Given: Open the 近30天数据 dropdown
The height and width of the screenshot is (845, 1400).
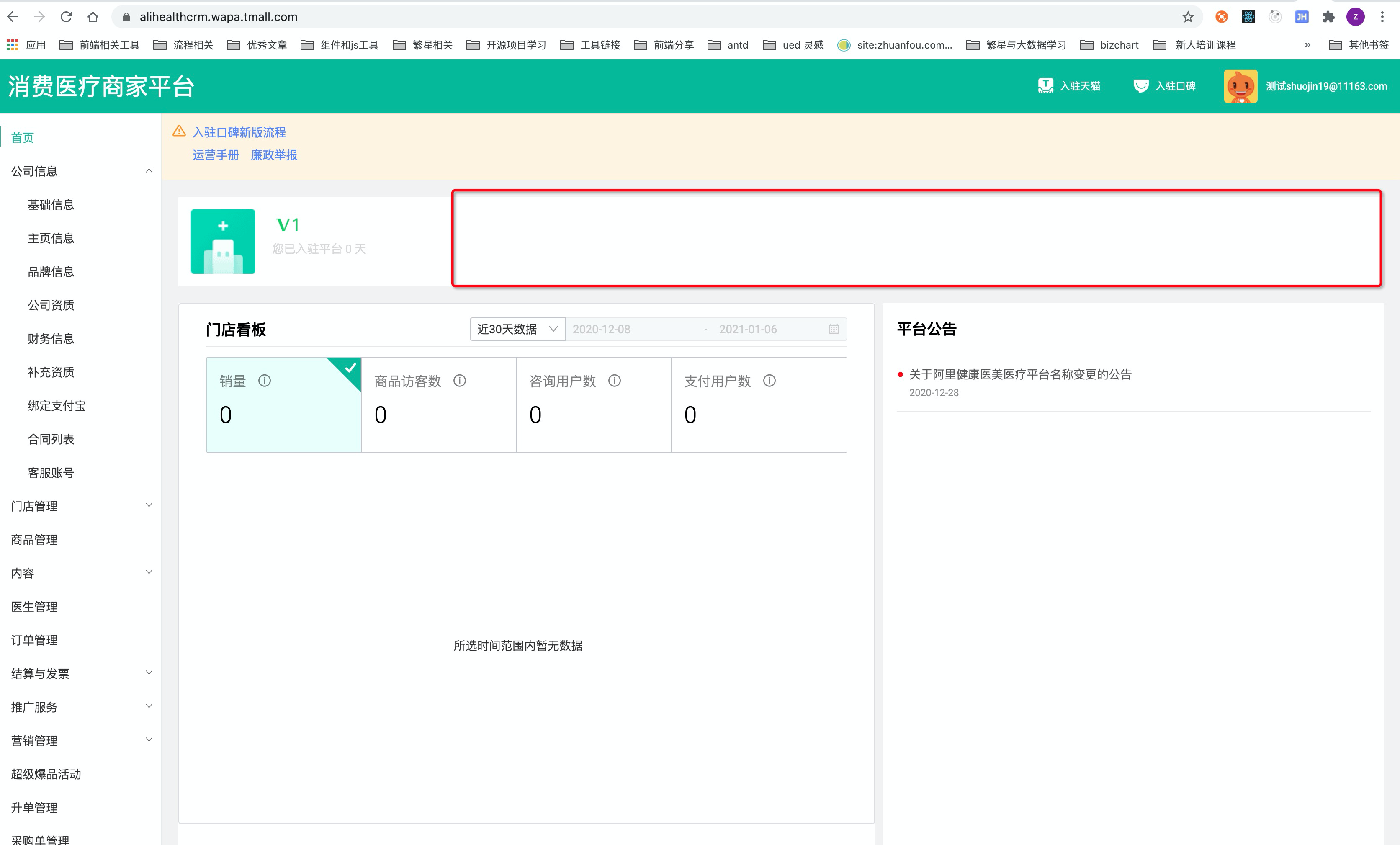Looking at the screenshot, I should [x=517, y=329].
